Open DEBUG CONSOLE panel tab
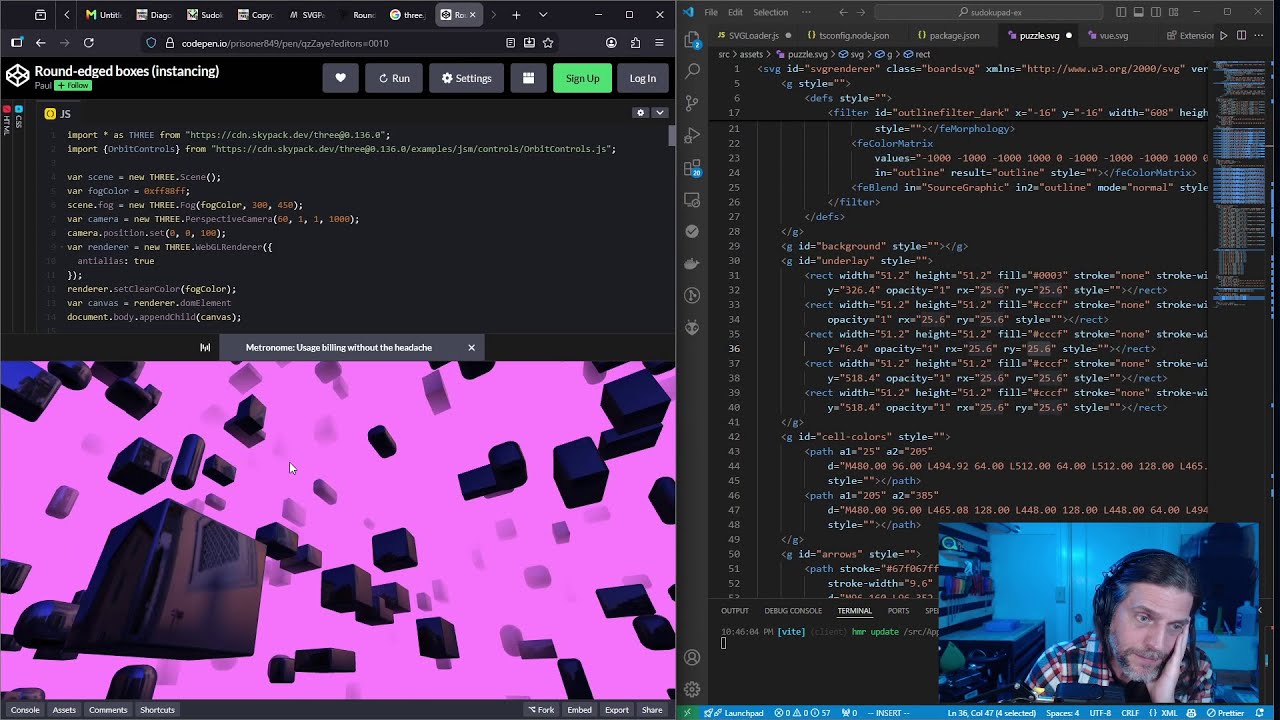 click(793, 610)
